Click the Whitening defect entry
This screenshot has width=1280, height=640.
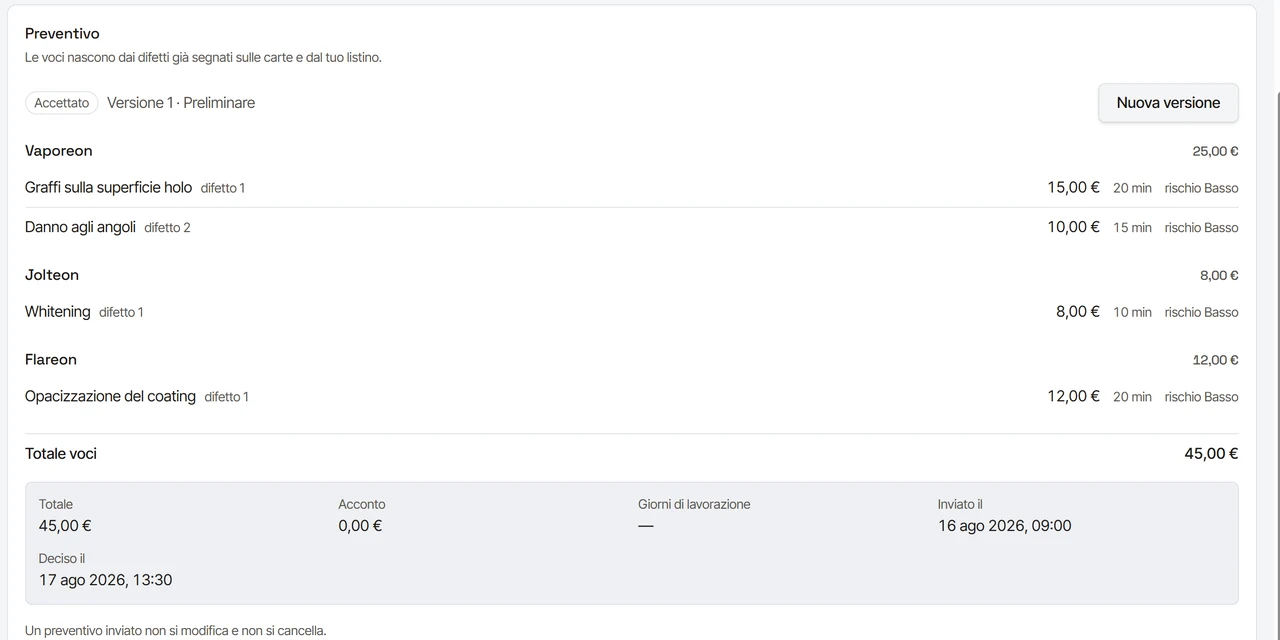[x=631, y=312]
